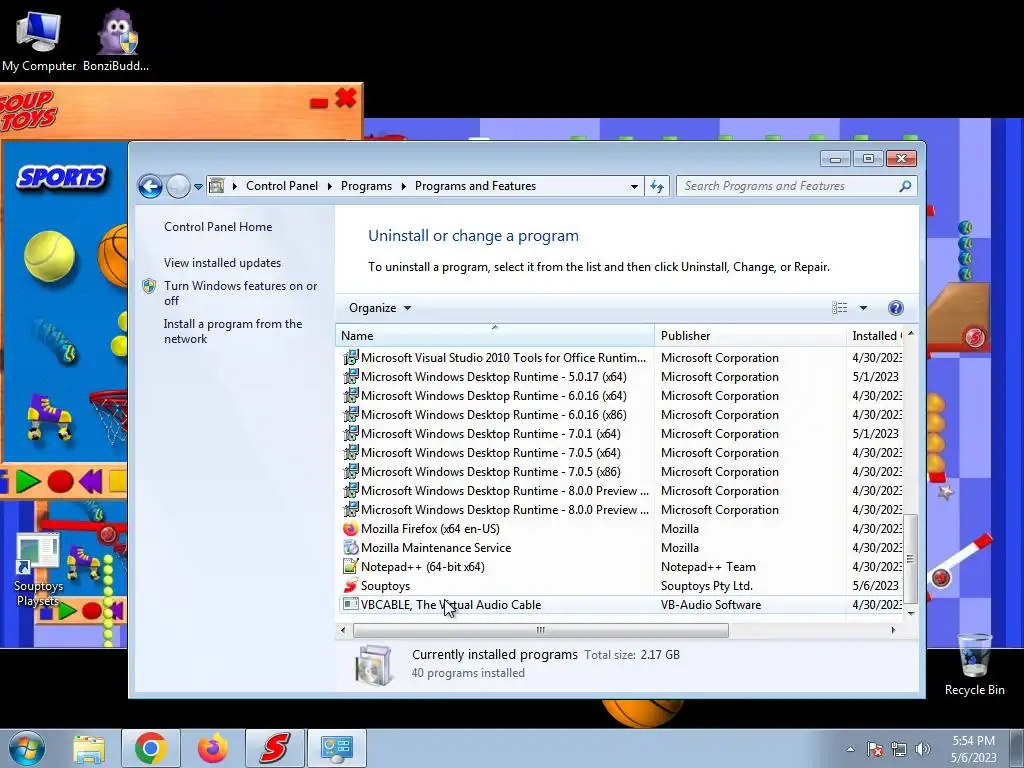This screenshot has width=1024, height=768.
Task: Click the horizontal scrollbar right arrow
Action: pyautogui.click(x=893, y=630)
